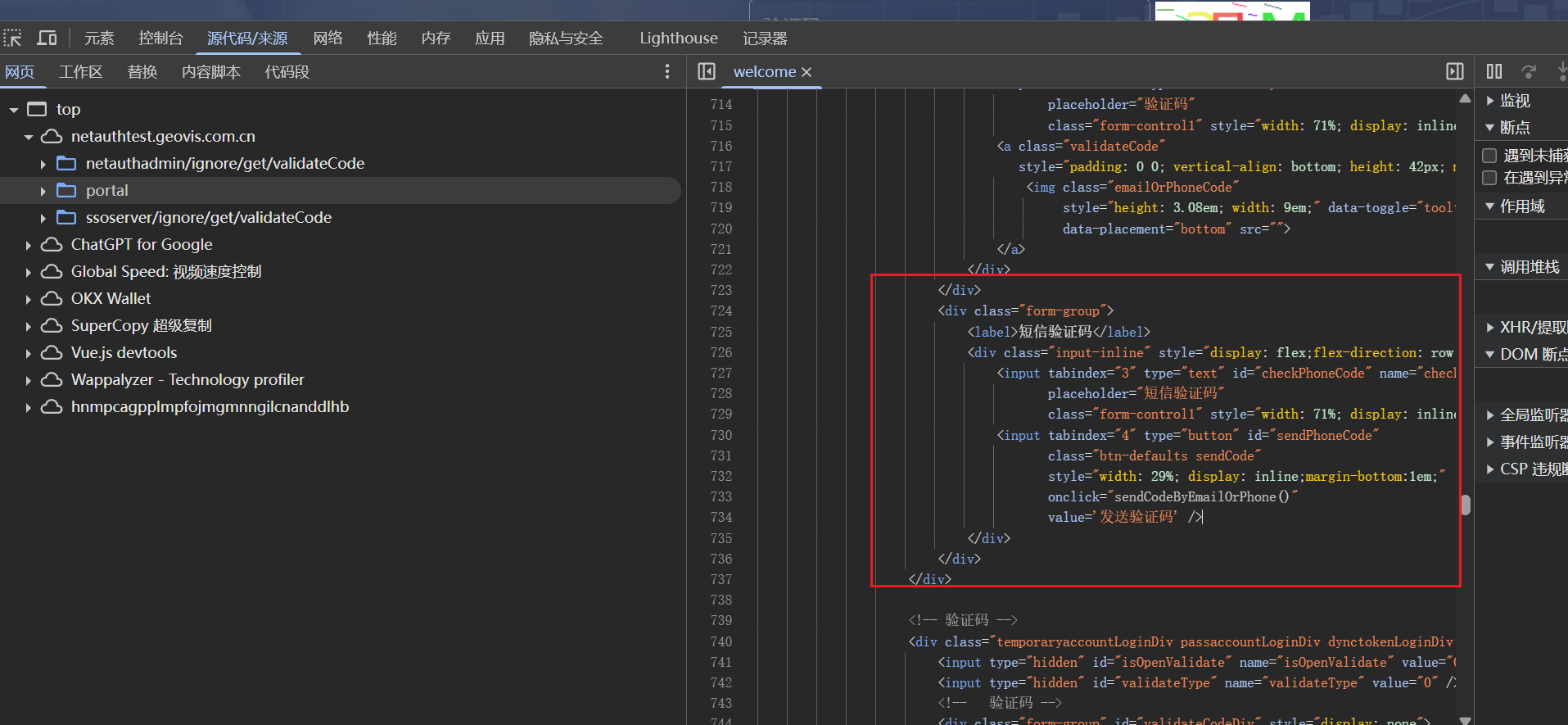The width and height of the screenshot is (1568, 725).
Task: Switch to the 网络 network tab
Action: pos(328,39)
